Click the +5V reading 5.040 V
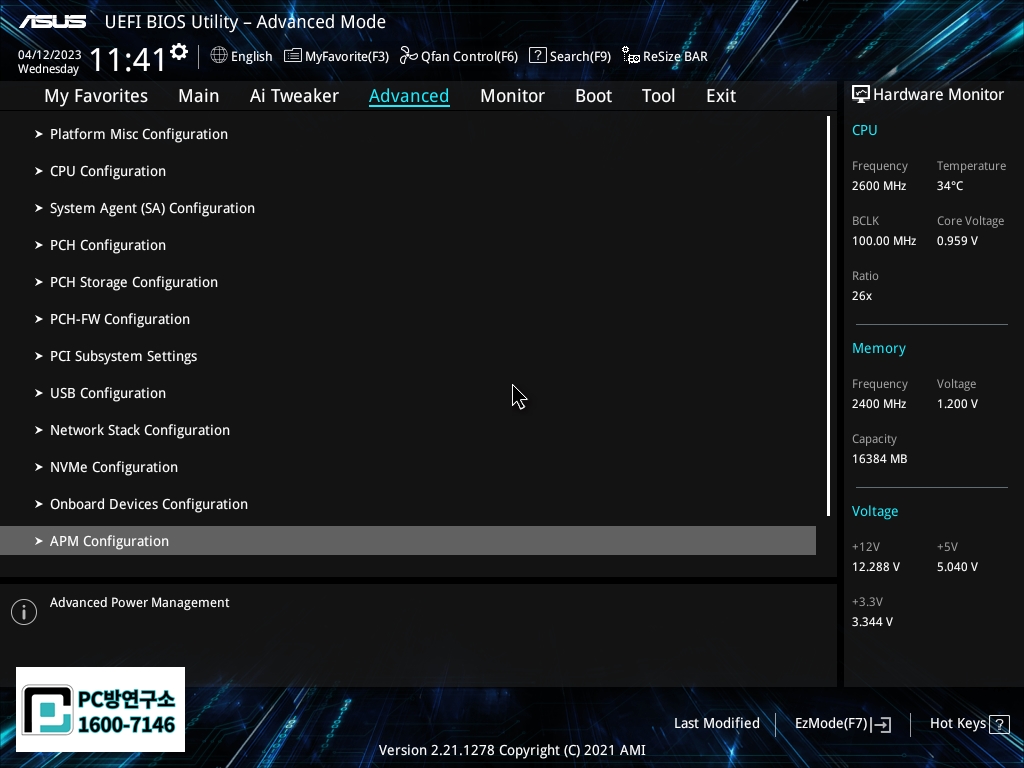1024x768 pixels. (957, 567)
